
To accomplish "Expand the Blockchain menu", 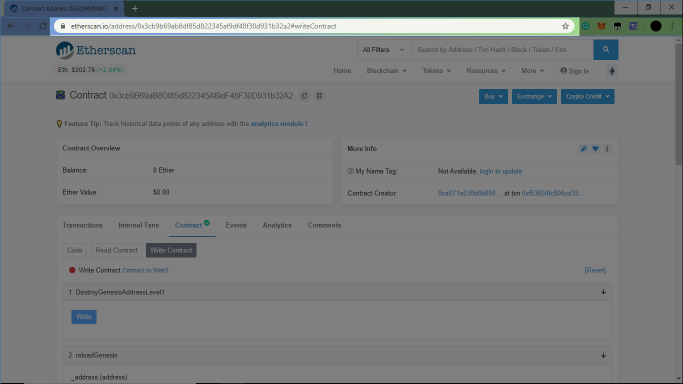I will click(x=386, y=71).
